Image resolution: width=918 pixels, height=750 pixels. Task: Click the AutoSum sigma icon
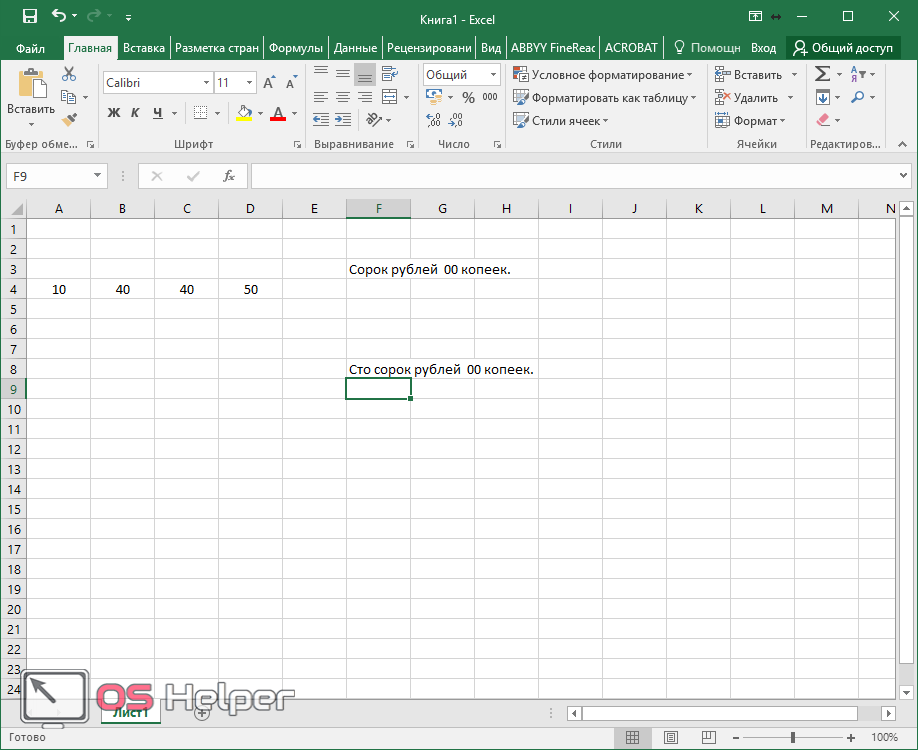click(x=822, y=74)
